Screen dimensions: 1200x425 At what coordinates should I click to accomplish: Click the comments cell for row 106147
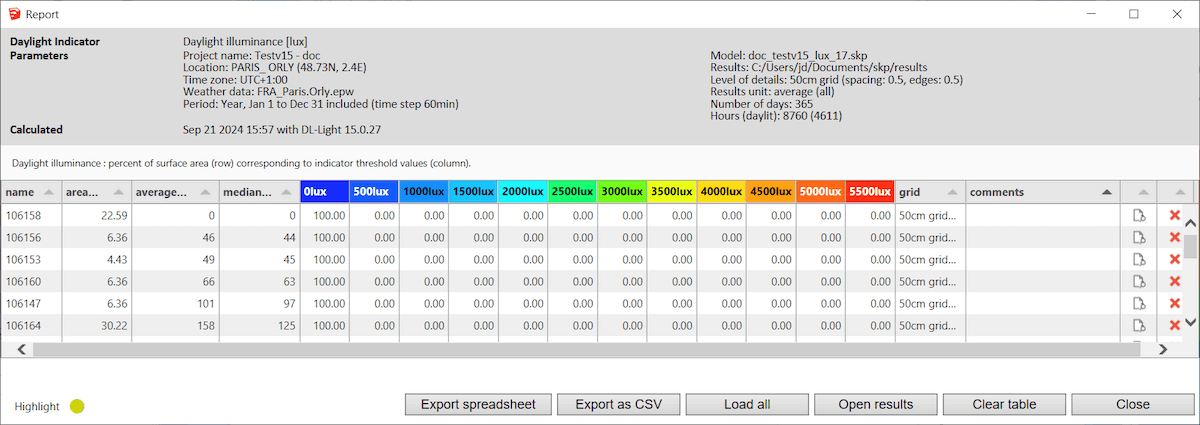point(1043,303)
